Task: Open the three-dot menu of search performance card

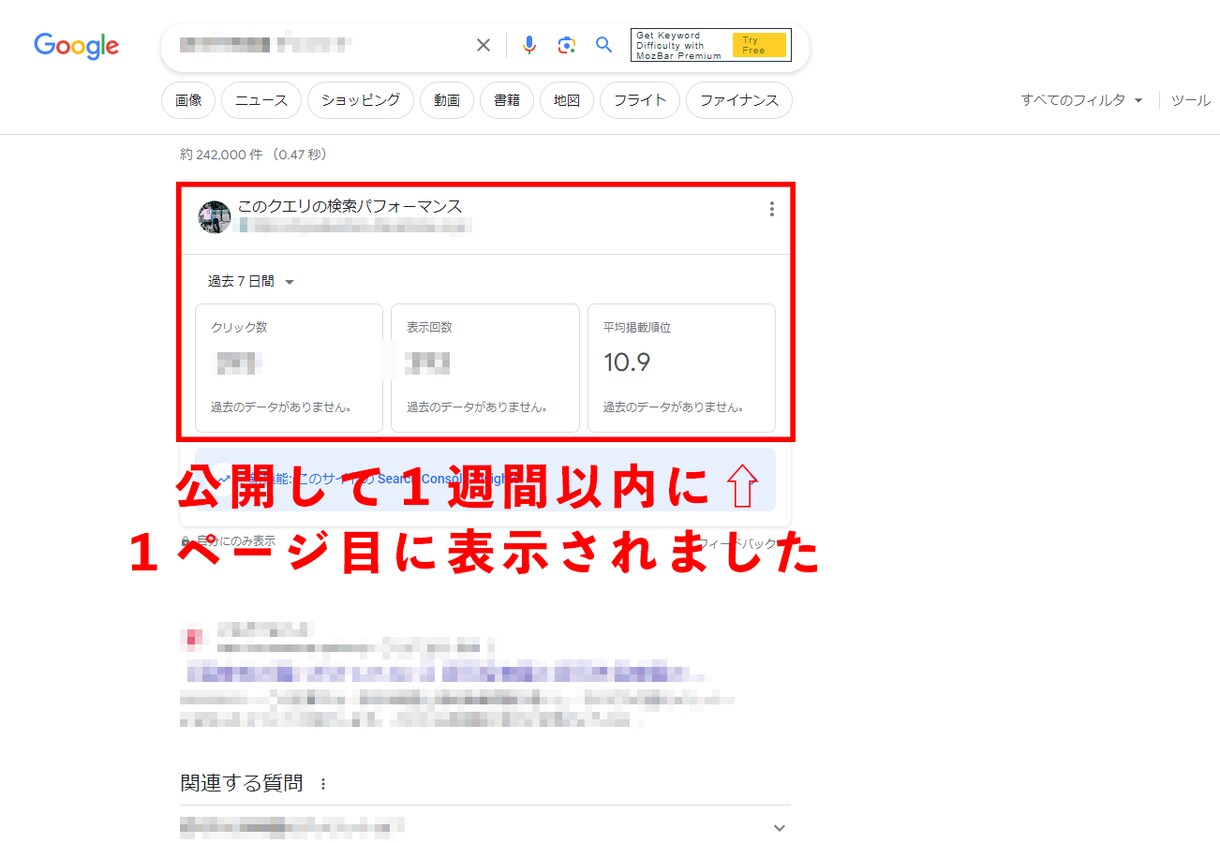Action: click(771, 209)
